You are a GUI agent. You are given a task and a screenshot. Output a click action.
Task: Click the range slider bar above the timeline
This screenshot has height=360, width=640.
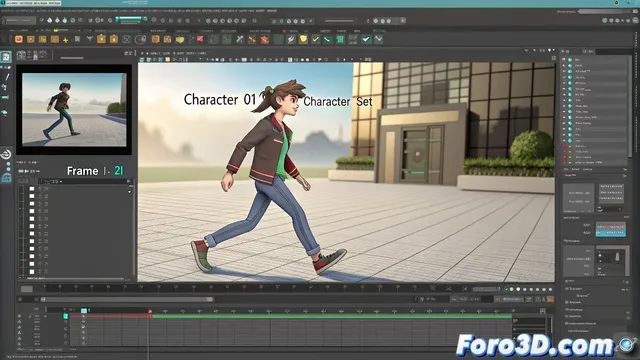[x=127, y=299]
